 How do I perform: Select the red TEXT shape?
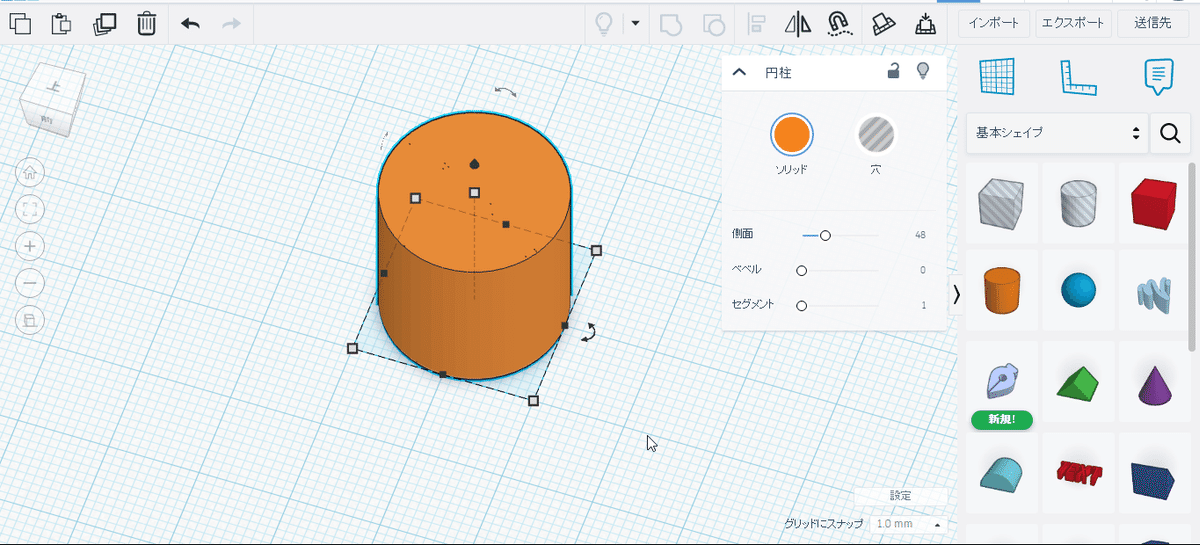click(1079, 473)
